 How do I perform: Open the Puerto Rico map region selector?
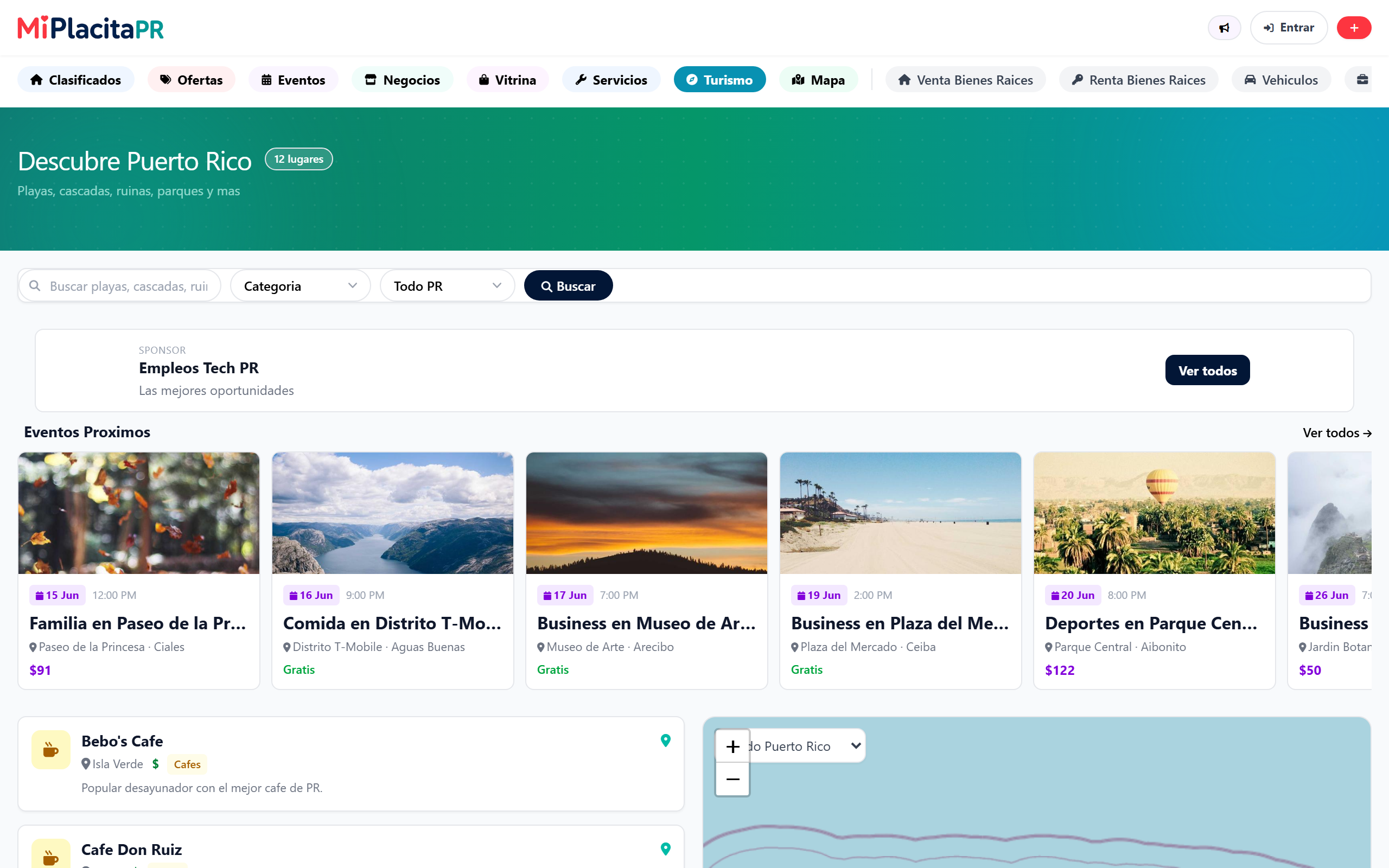point(806,746)
